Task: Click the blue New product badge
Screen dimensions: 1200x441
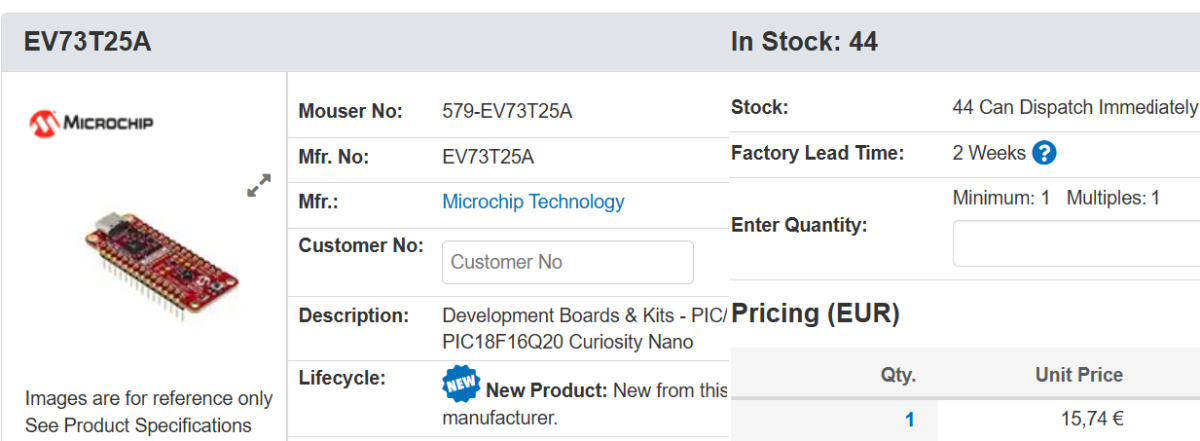Action: [460, 384]
